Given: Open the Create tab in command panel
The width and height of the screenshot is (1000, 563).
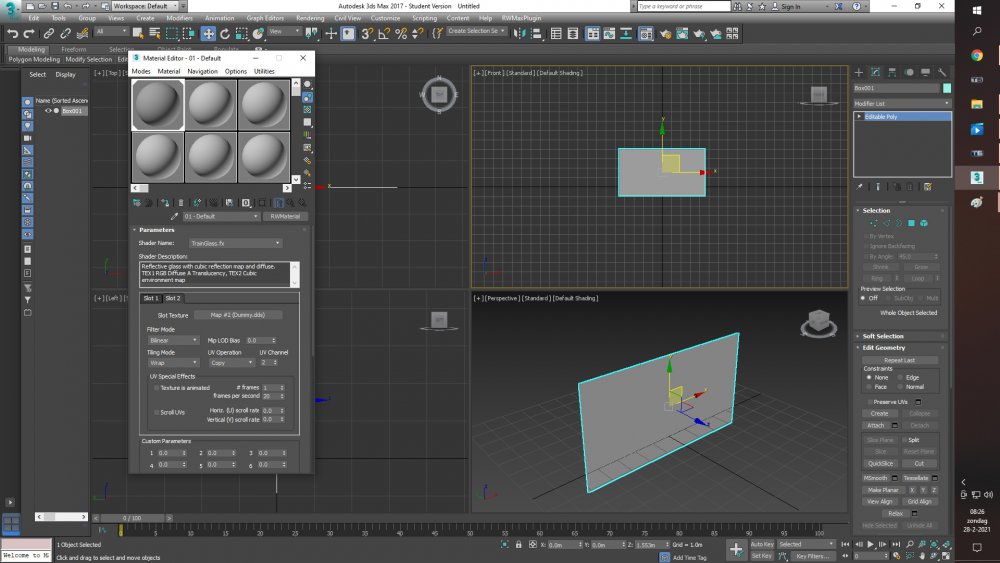Looking at the screenshot, I should [x=859, y=72].
